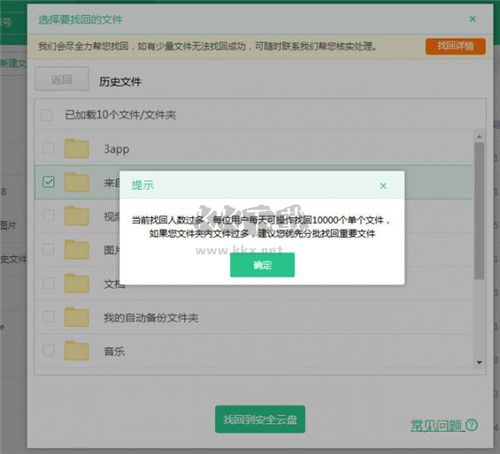Click the 返回 button

pos(62,79)
